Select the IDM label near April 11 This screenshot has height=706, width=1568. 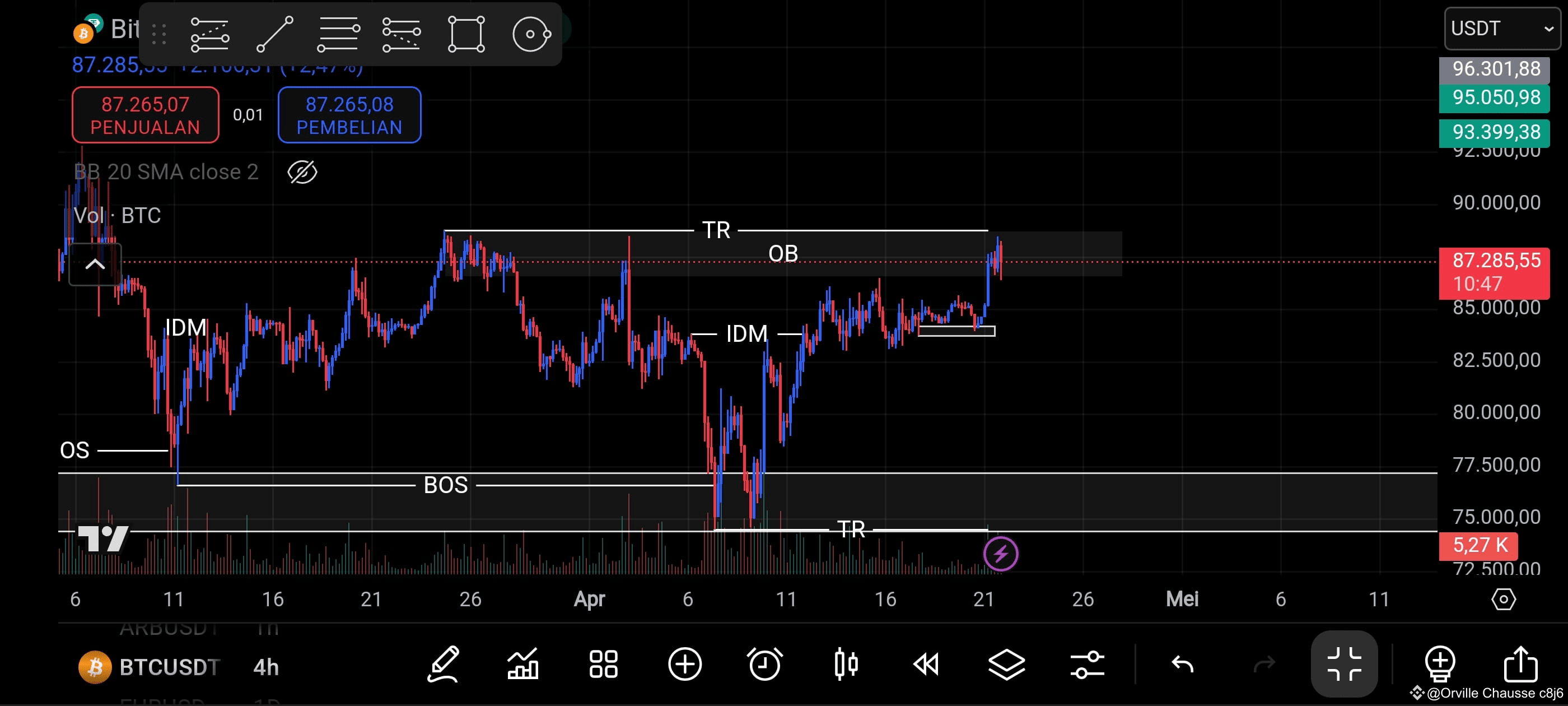747,334
